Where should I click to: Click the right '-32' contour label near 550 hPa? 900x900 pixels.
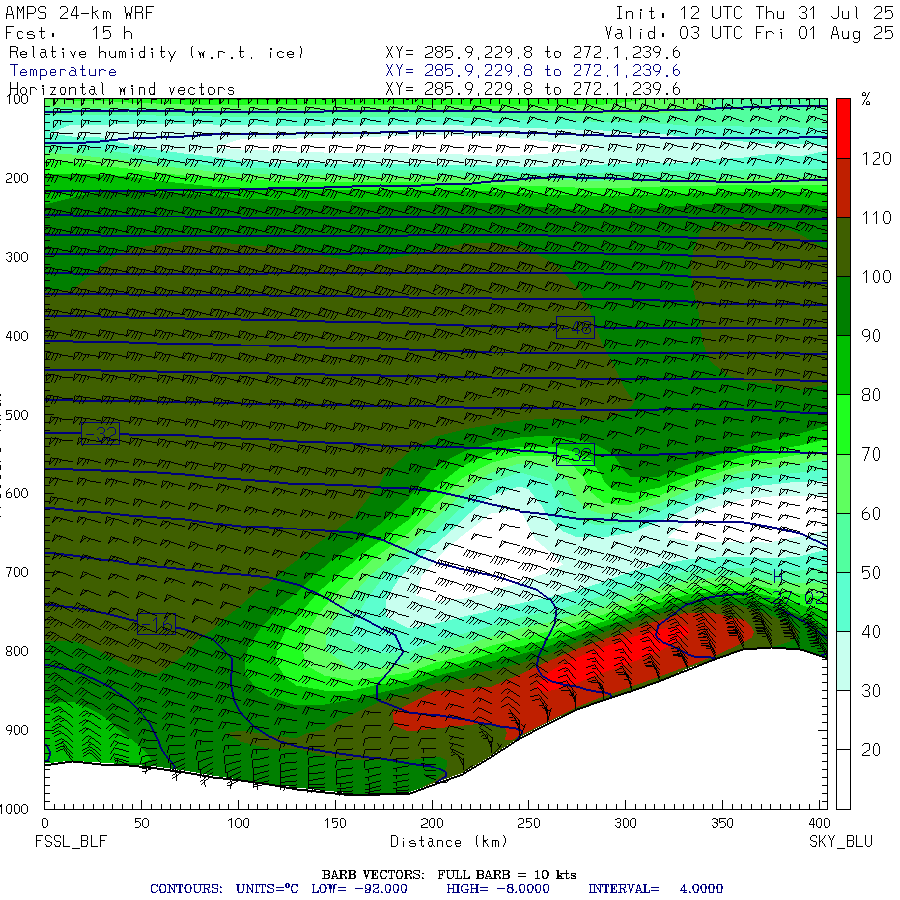(x=575, y=455)
